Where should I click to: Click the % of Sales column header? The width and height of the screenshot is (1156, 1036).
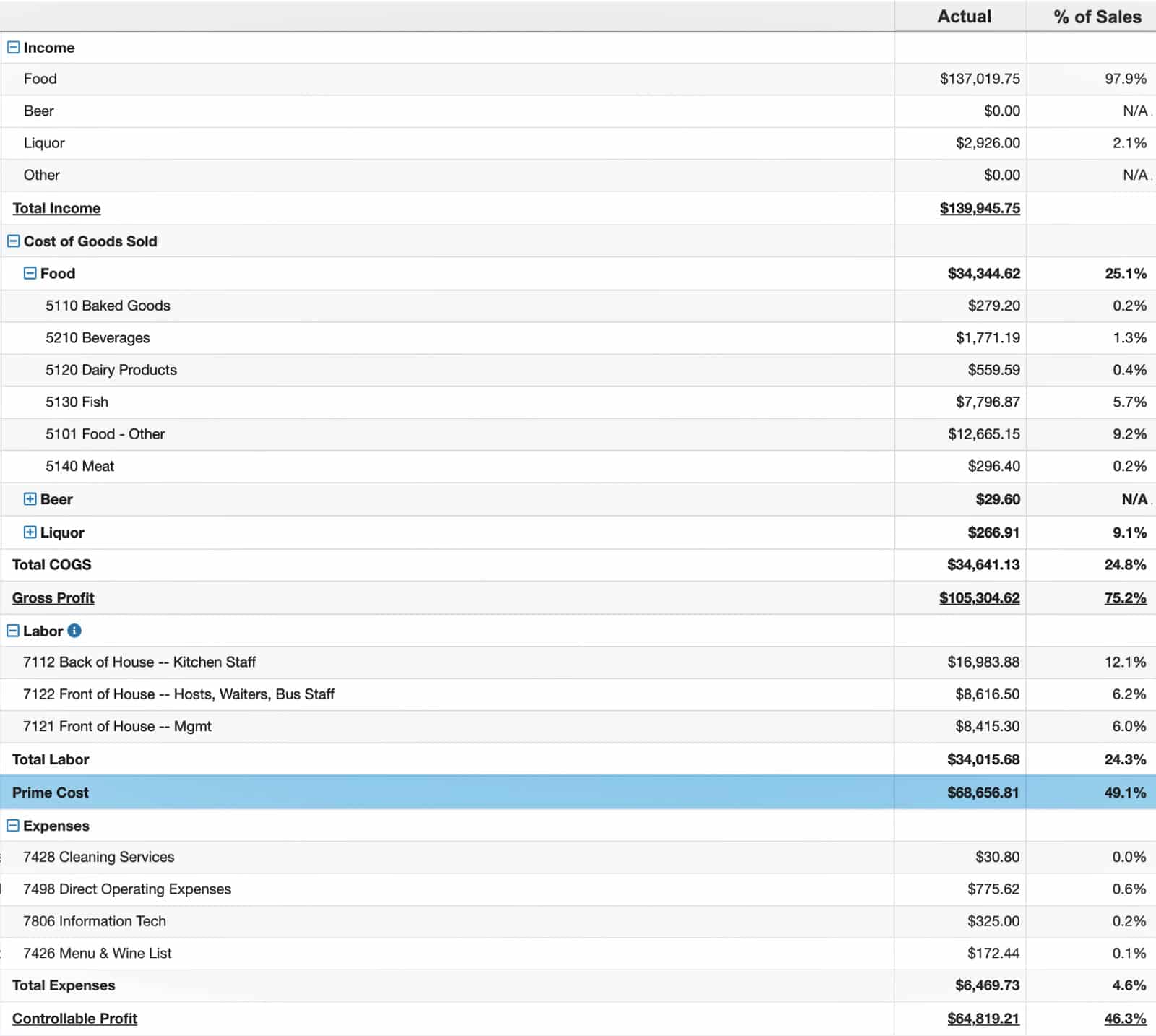pos(1097,17)
